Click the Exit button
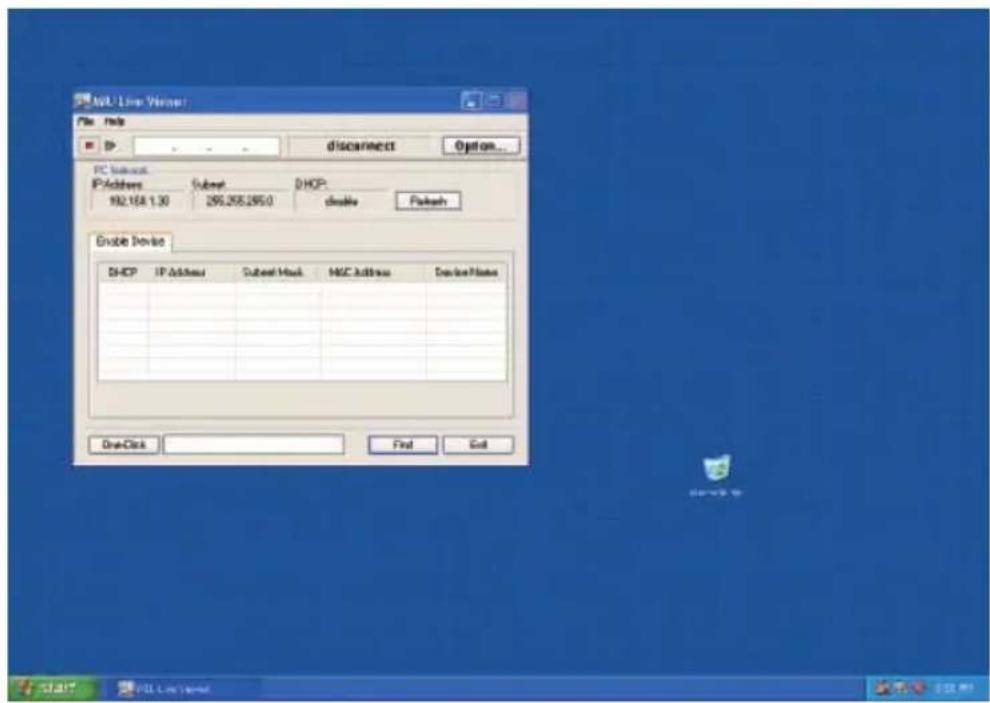The height and width of the screenshot is (703, 990). 478,445
